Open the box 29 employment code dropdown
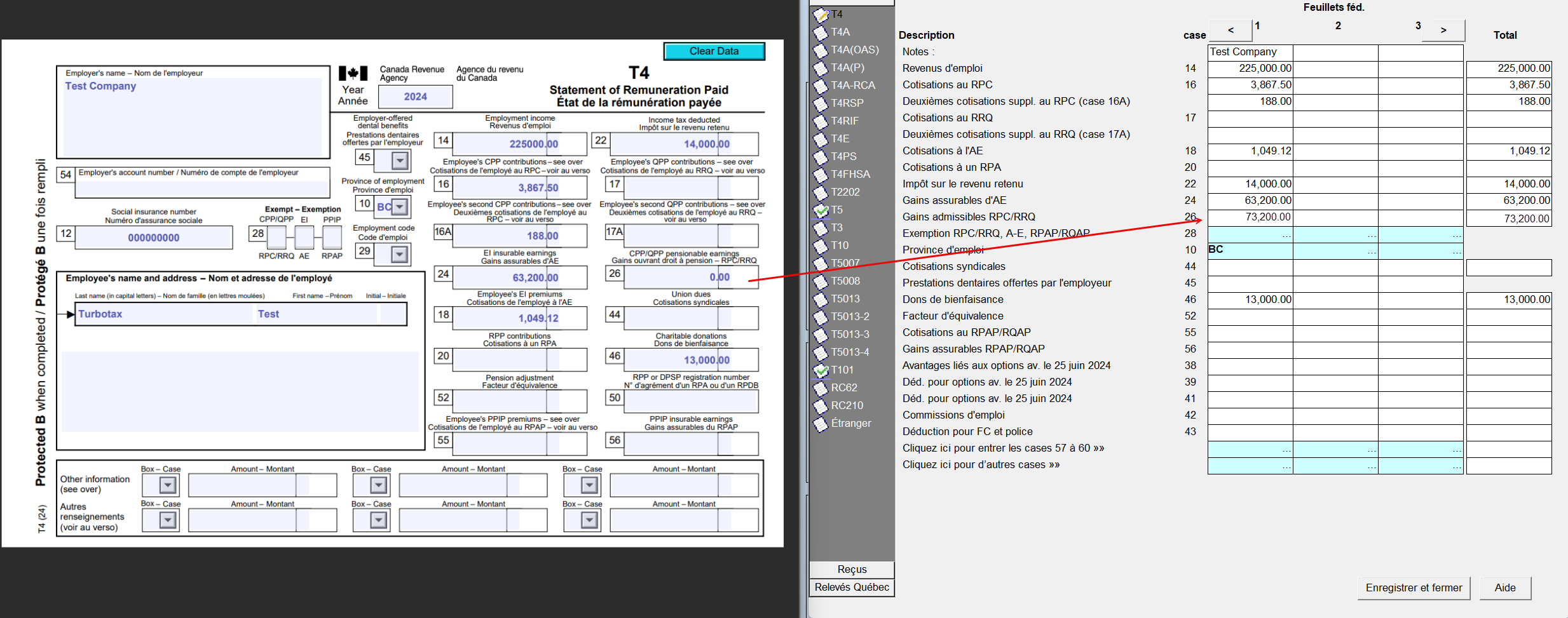 400,255
